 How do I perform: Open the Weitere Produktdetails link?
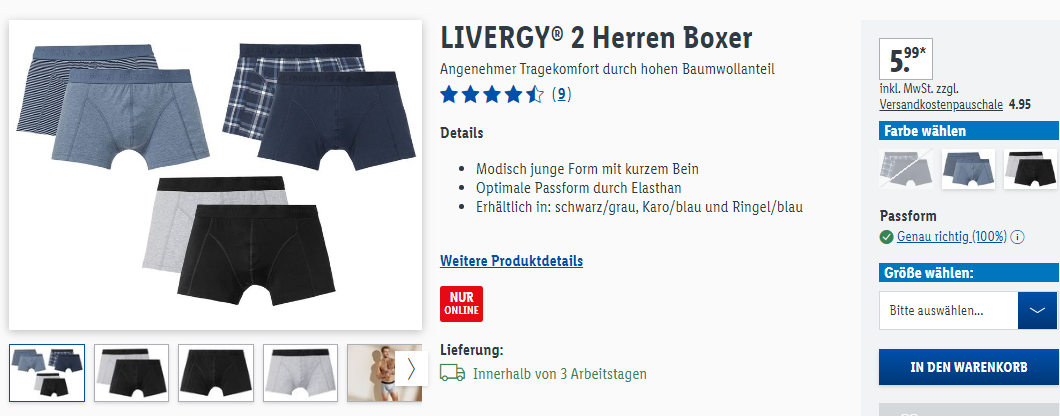(x=511, y=261)
